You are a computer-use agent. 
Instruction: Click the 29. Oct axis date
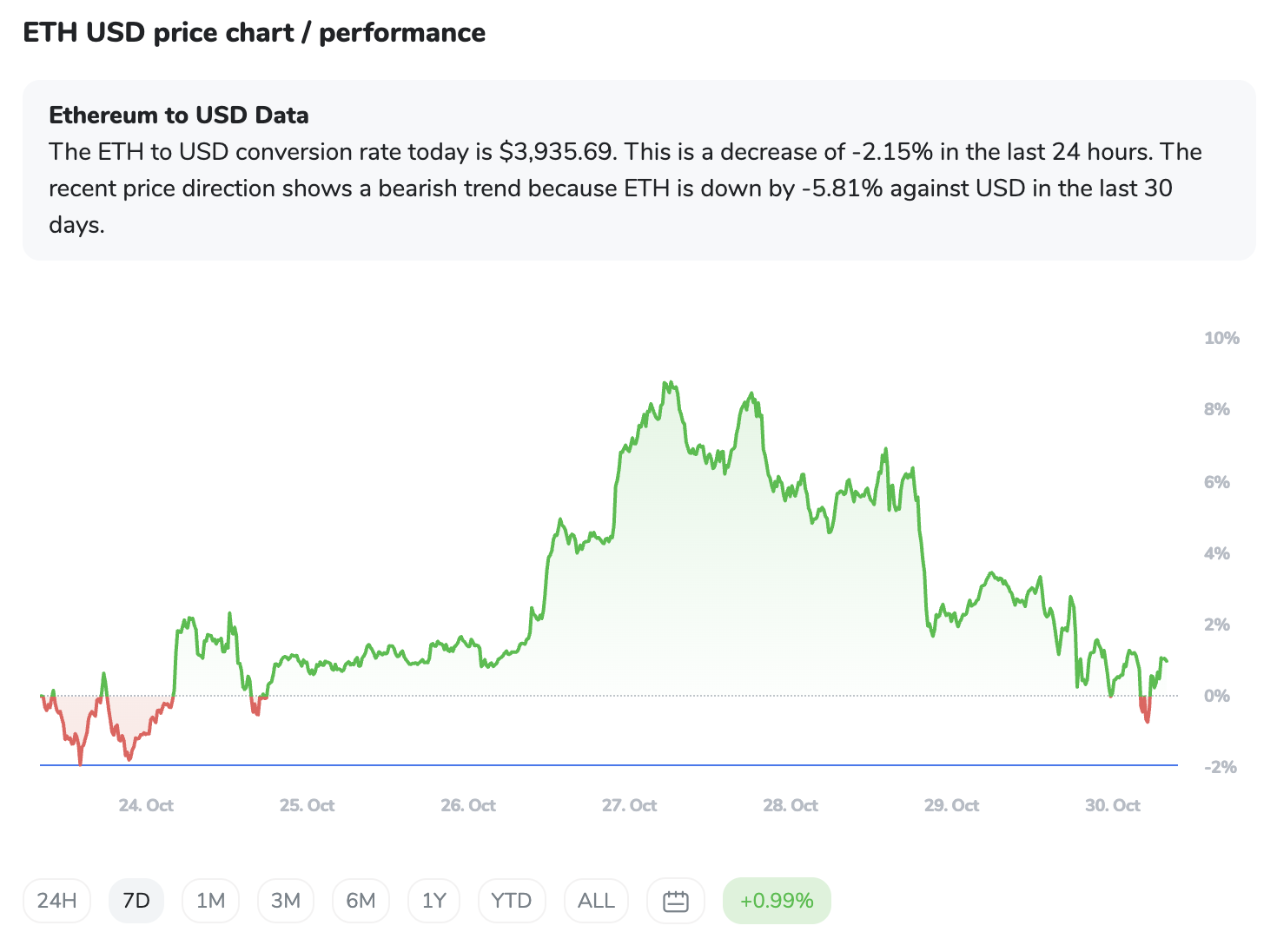(951, 805)
